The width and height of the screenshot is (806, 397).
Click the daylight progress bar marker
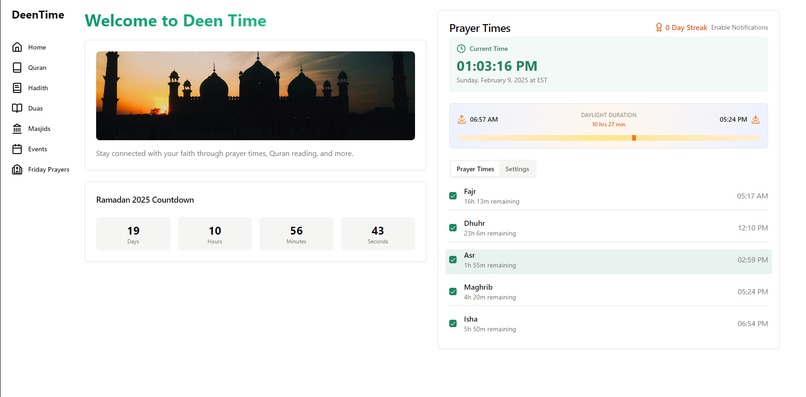pos(634,138)
